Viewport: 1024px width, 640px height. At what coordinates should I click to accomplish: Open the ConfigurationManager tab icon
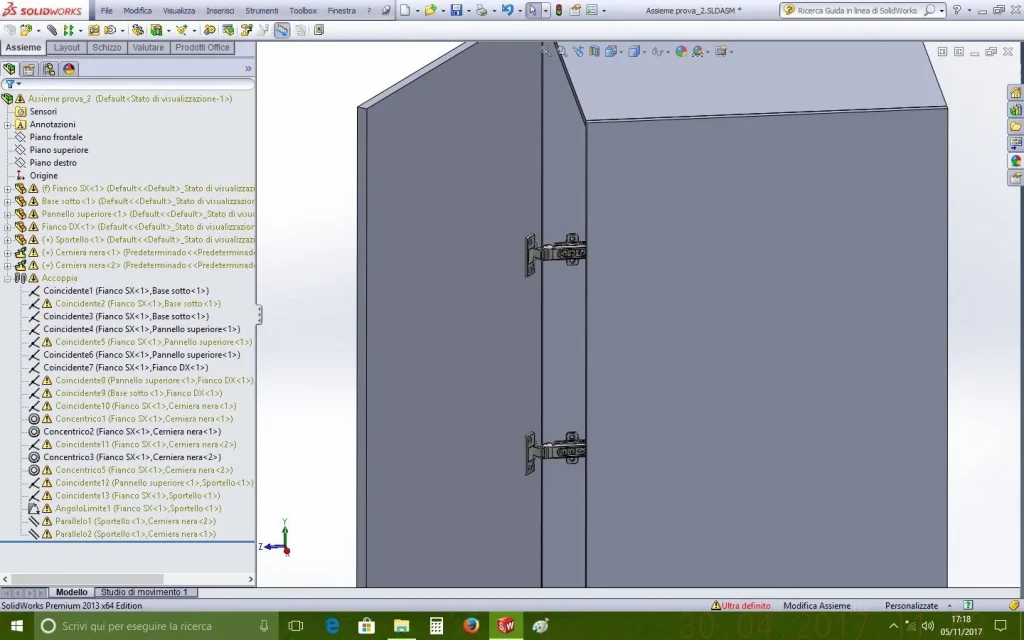tap(49, 69)
